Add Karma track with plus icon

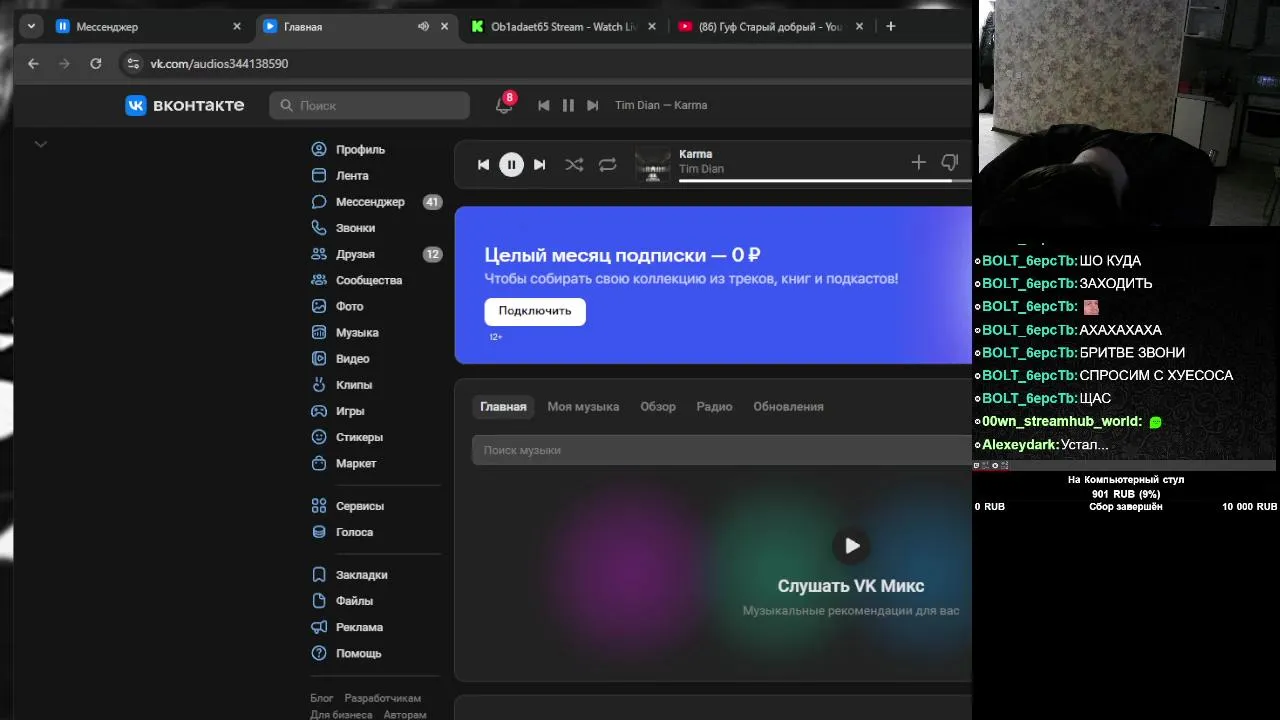[x=918, y=162]
